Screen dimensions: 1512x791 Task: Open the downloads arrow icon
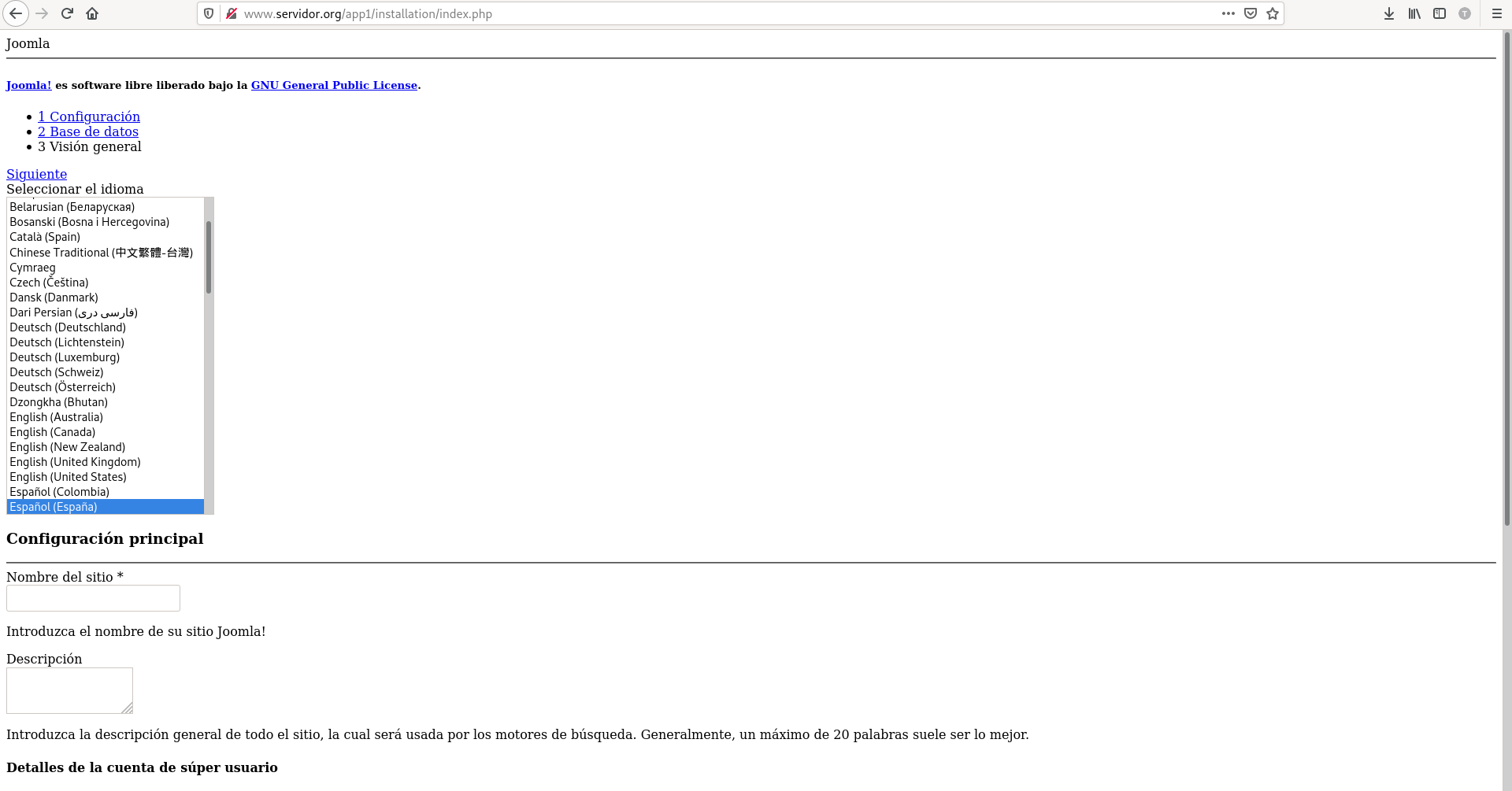point(1389,13)
